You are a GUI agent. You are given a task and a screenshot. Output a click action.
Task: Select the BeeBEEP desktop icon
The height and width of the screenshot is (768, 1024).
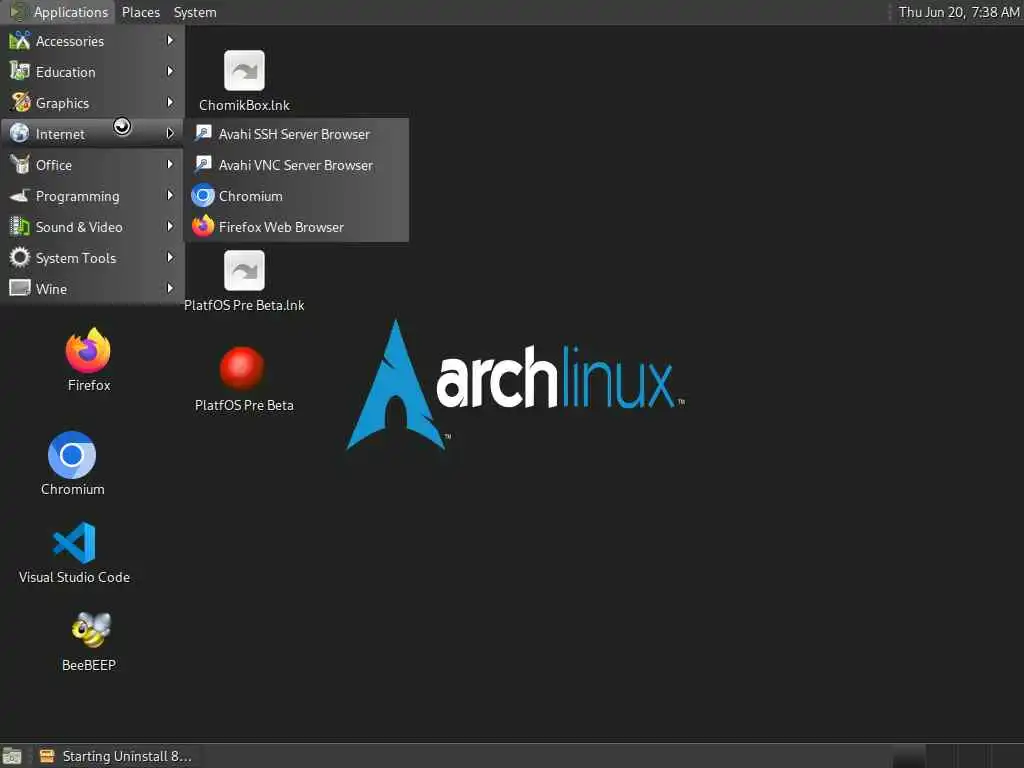pos(89,641)
